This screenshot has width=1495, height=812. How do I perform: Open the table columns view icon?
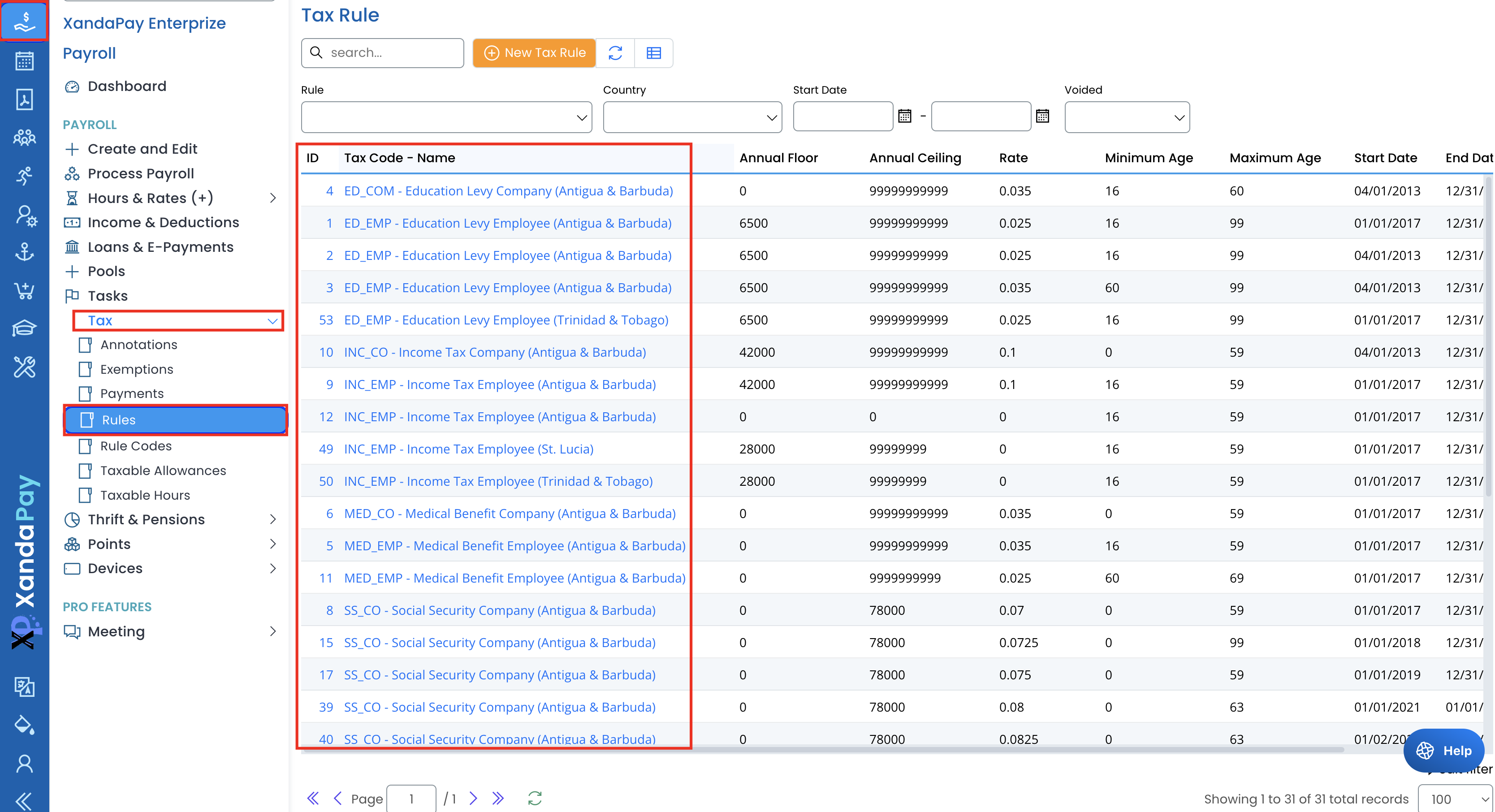click(653, 53)
